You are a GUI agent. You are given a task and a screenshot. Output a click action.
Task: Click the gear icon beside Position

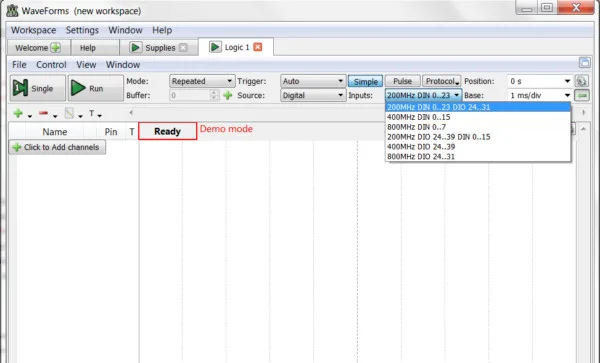(582, 81)
